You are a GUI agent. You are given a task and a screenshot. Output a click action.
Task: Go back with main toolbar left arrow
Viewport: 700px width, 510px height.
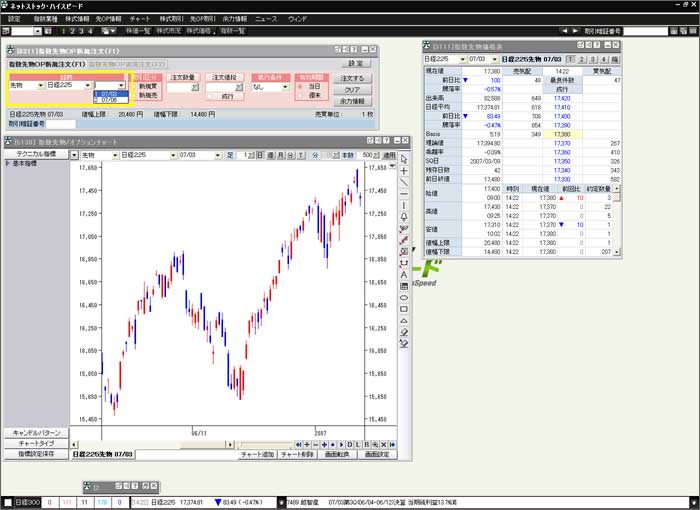click(564, 31)
